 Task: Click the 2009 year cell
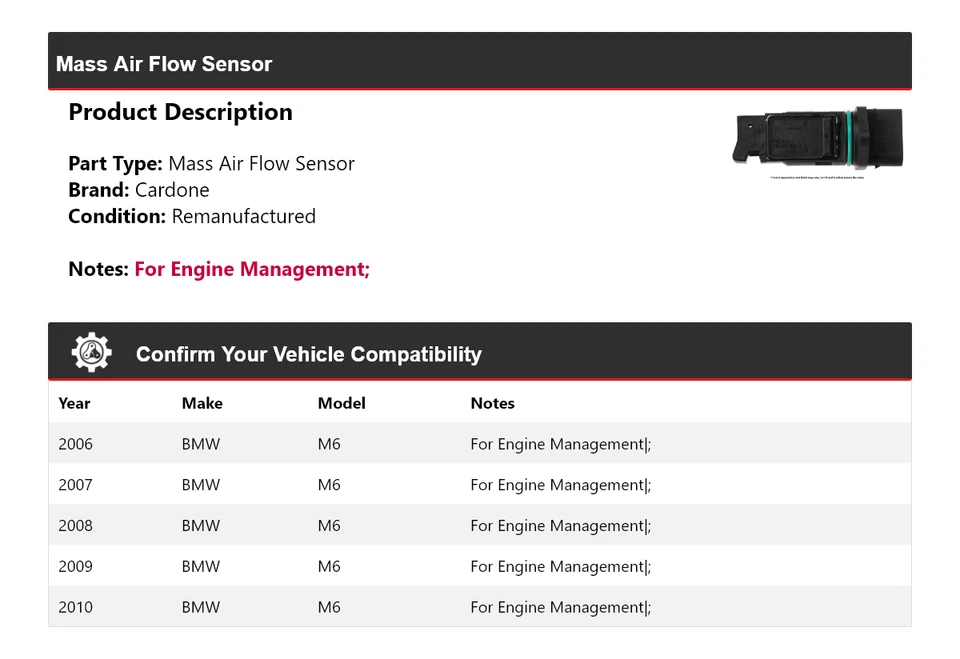pos(75,567)
